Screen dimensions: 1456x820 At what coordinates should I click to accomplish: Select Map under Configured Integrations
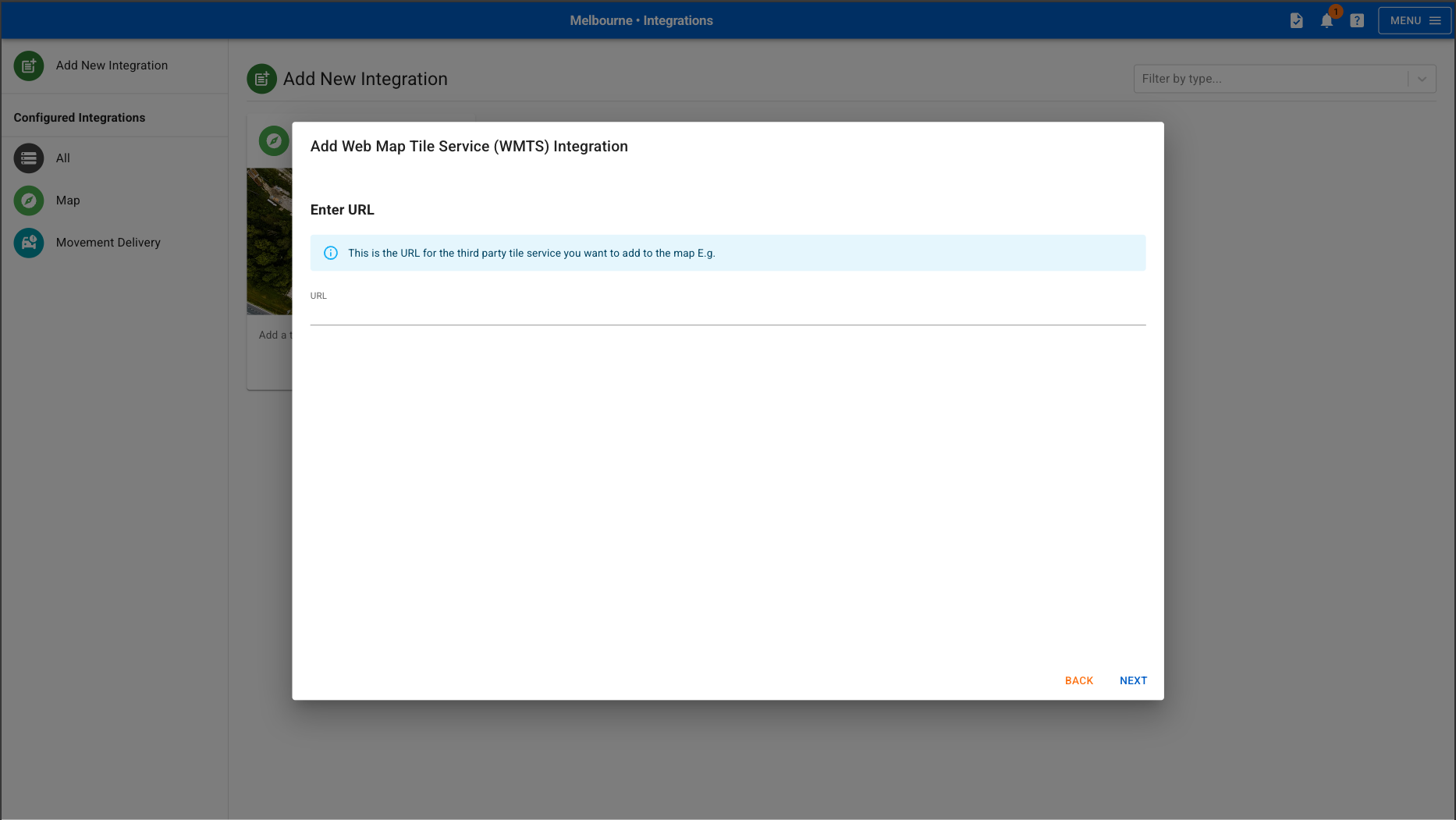[68, 201]
